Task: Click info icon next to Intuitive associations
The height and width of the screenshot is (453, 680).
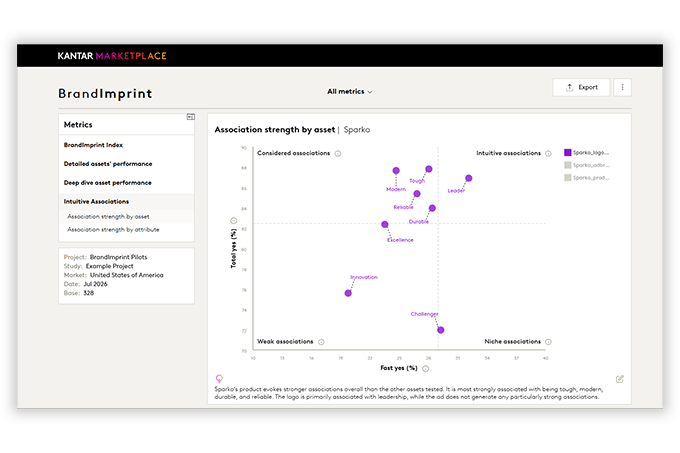Action: tap(548, 153)
